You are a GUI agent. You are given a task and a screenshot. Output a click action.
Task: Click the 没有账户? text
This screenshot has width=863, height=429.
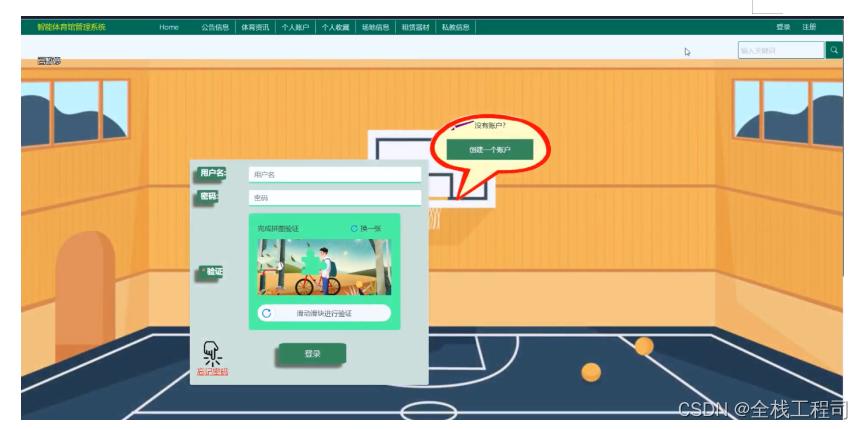[x=490, y=126]
